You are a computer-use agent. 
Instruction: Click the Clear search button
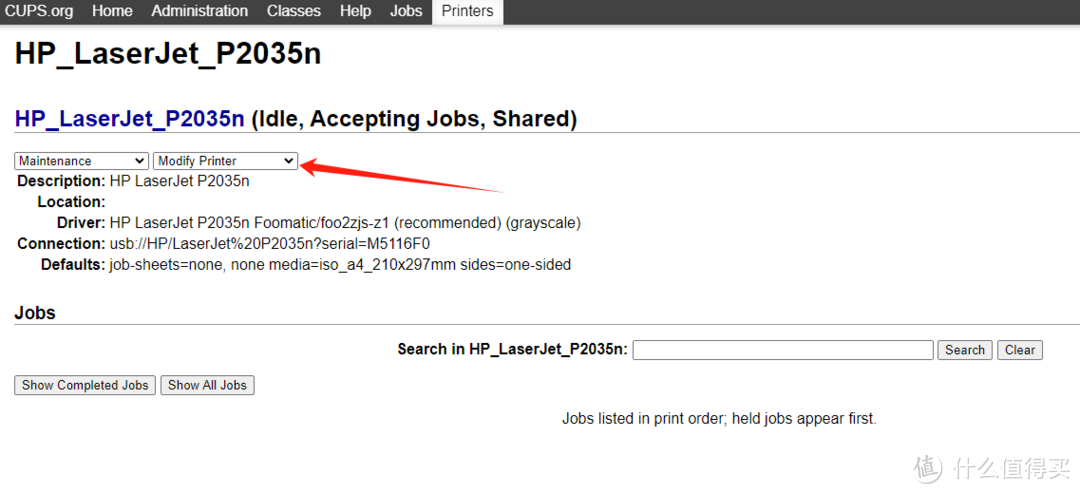point(1020,350)
